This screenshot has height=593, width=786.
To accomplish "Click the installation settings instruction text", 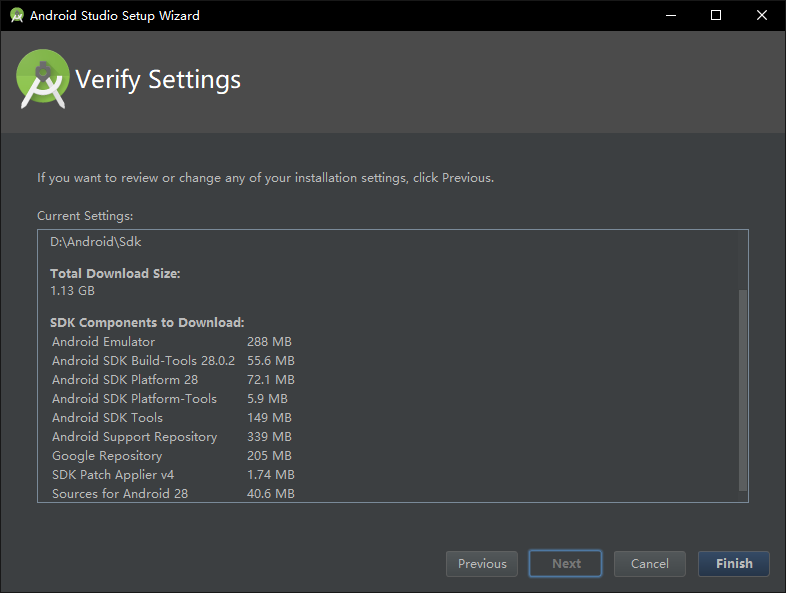I will [266, 178].
